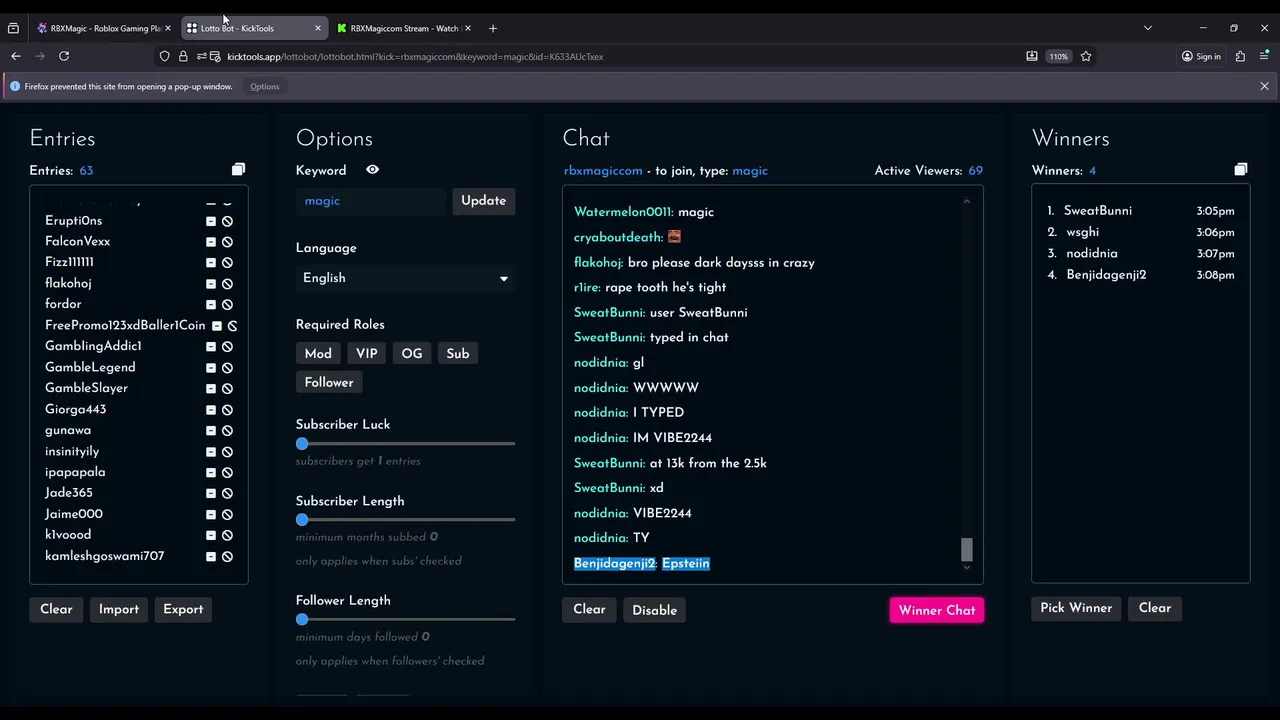Adjust the Subscriber Luck slider handle
Image resolution: width=1280 pixels, height=720 pixels.
point(302,444)
